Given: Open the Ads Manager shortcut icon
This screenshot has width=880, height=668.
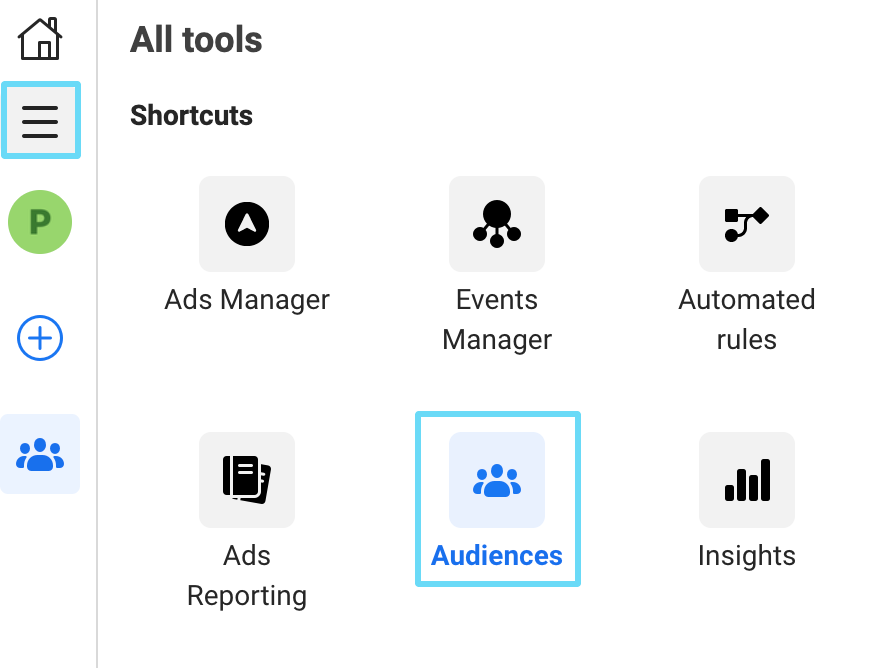Looking at the screenshot, I should 247,224.
